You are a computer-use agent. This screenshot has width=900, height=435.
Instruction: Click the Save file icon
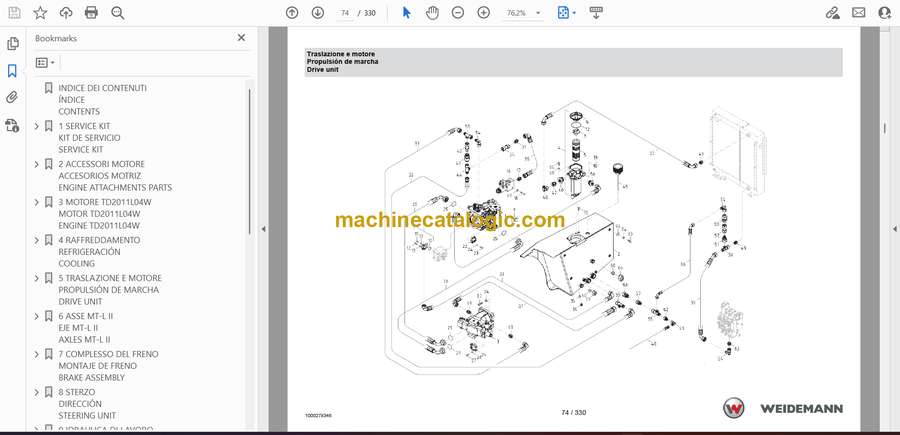coord(14,13)
